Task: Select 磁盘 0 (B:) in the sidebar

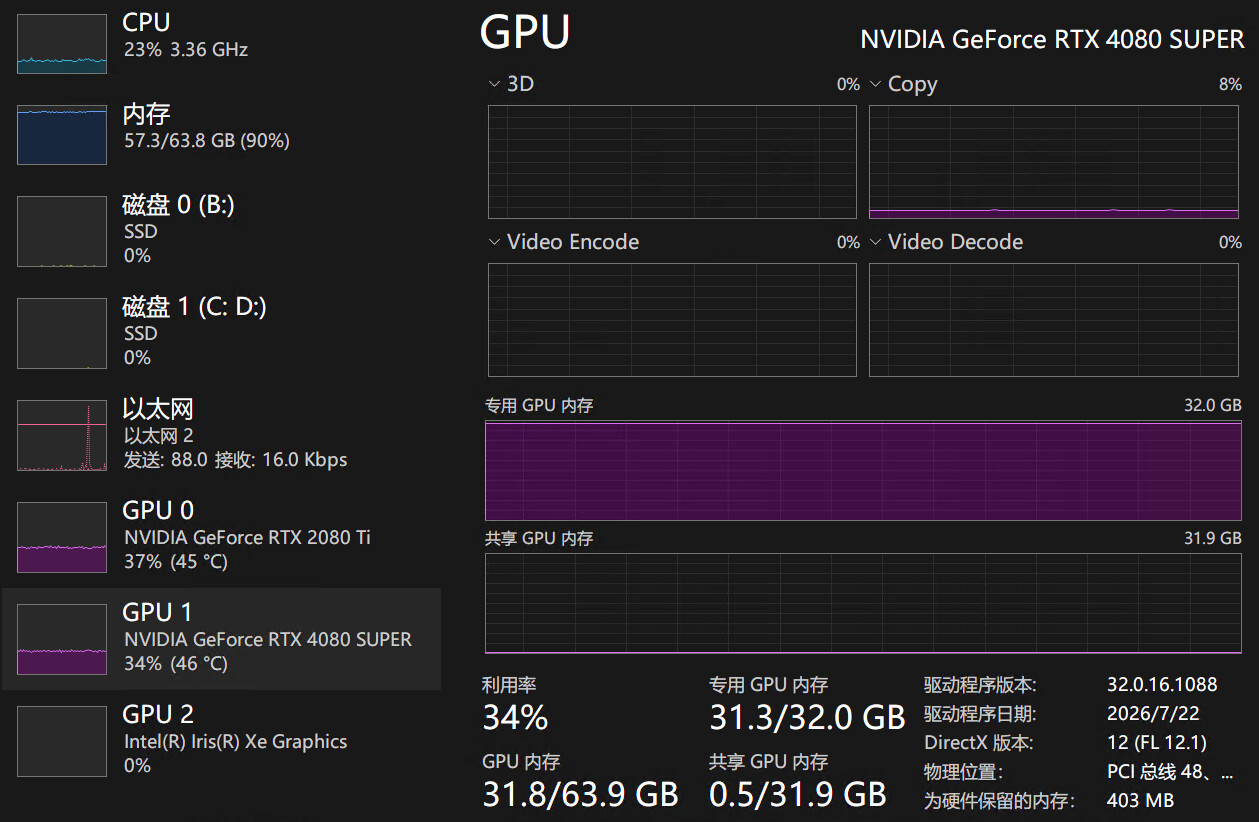Action: click(x=220, y=230)
